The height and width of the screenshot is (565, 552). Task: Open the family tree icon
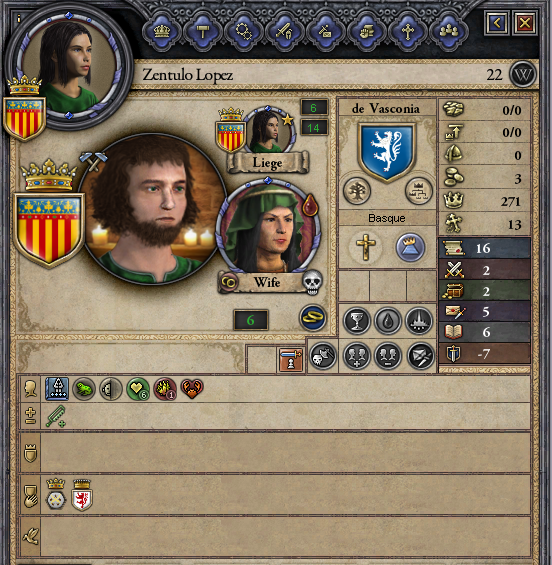[x=357, y=191]
